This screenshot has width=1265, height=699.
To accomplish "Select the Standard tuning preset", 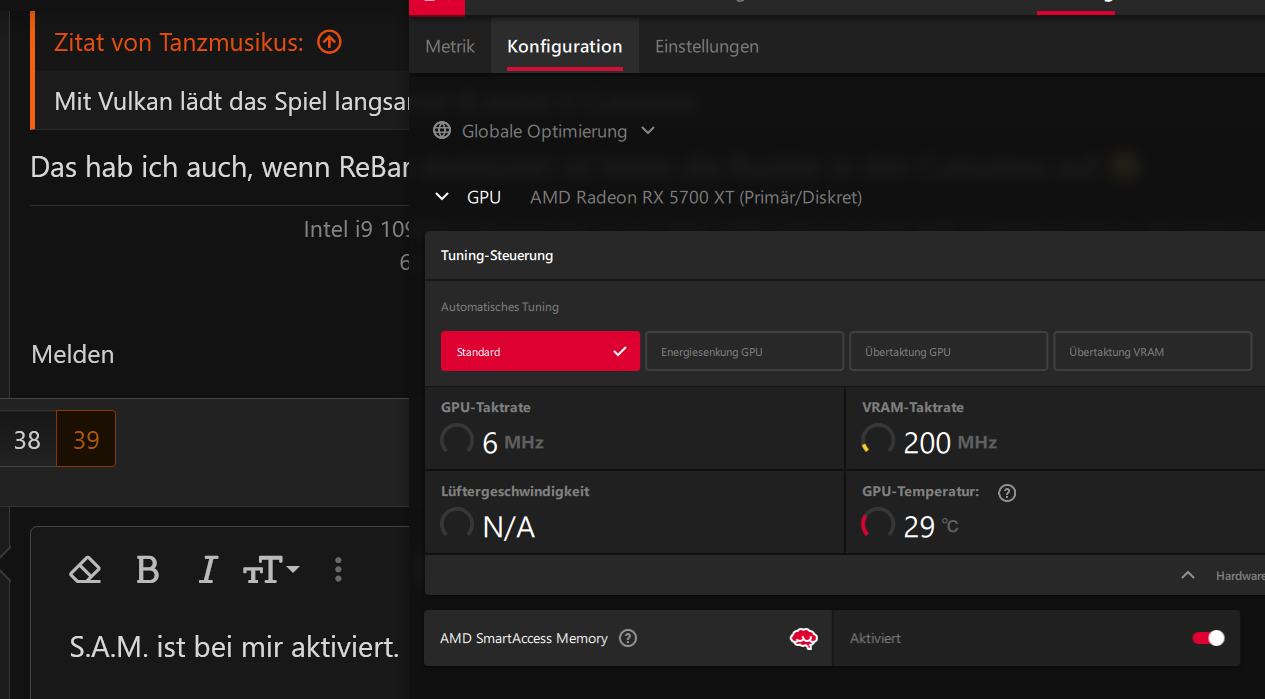I will coord(540,351).
